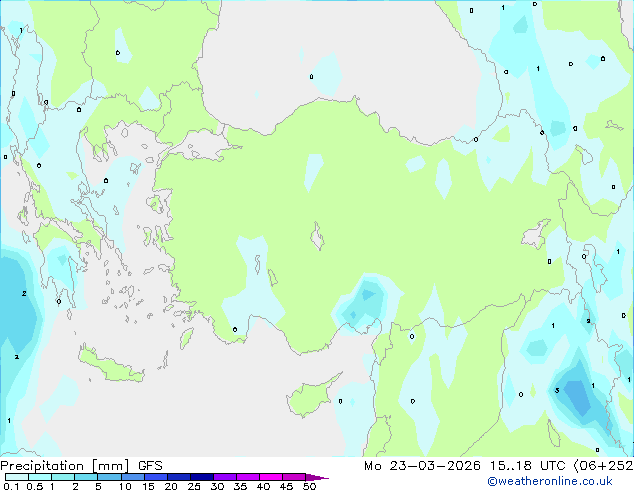Click the 2–5 mm legend swatch
This screenshot has height=490, width=634.
click(x=86, y=477)
